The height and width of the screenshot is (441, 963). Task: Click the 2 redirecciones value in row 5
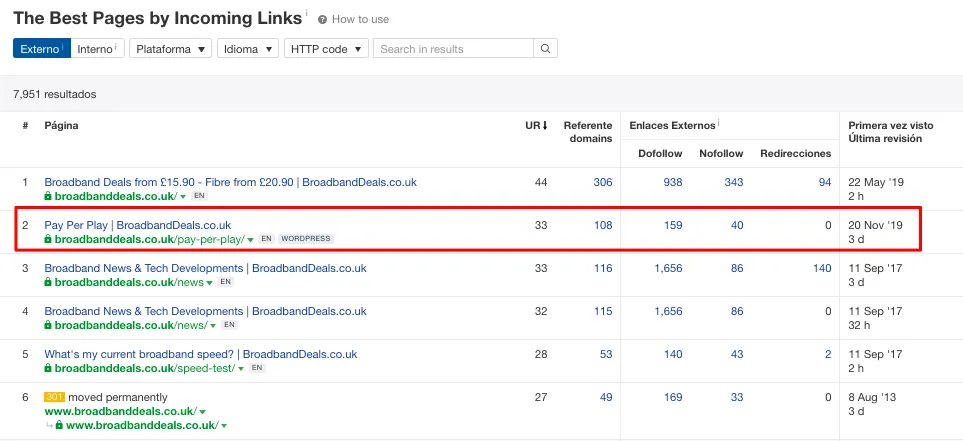[828, 354]
